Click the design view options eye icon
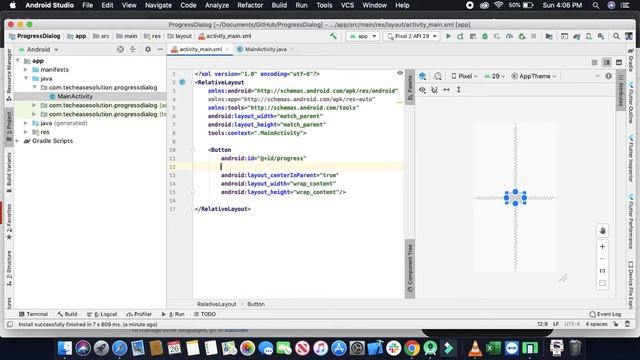 click(x=422, y=90)
